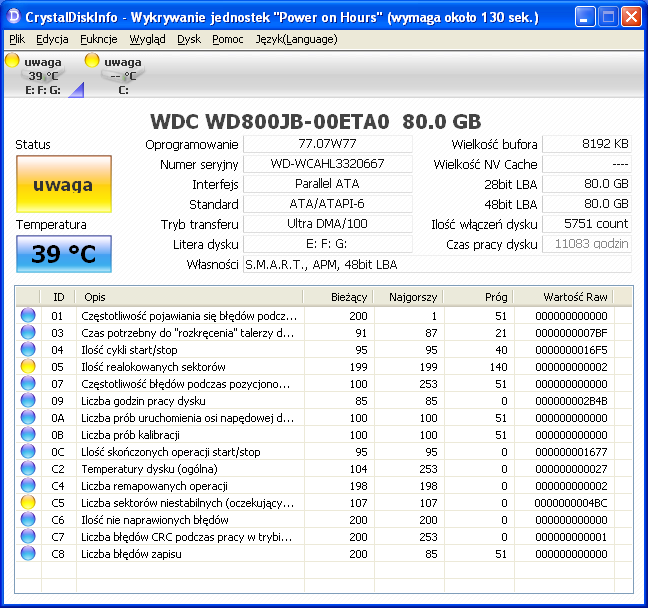Select row 'Liczba godzin pracy dysku'
The height and width of the screenshot is (608, 648).
pyautogui.click(x=324, y=401)
